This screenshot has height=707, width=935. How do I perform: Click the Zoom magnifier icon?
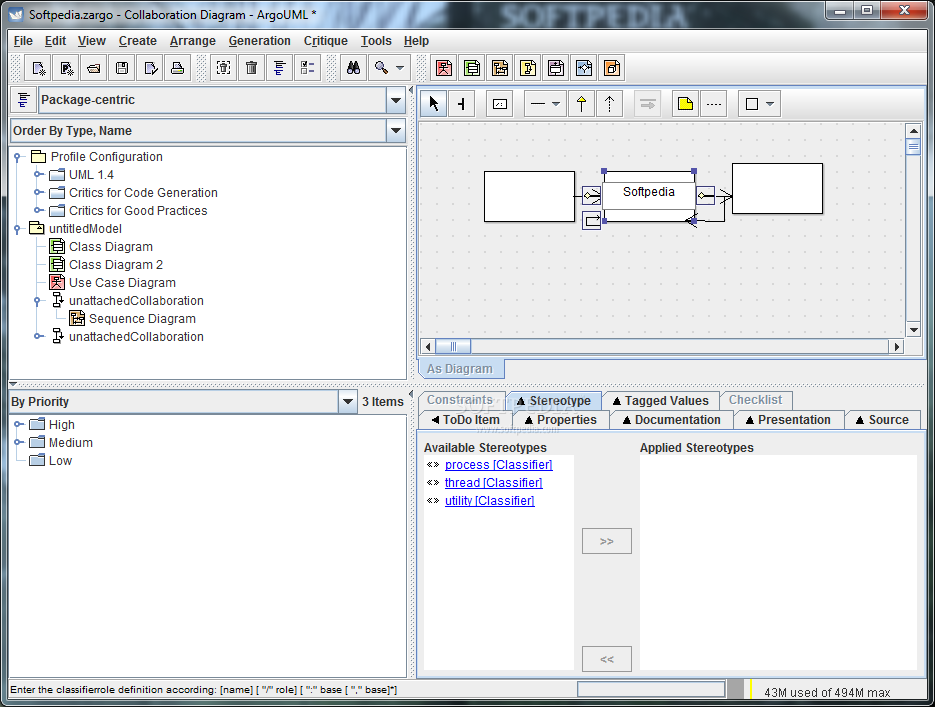382,68
